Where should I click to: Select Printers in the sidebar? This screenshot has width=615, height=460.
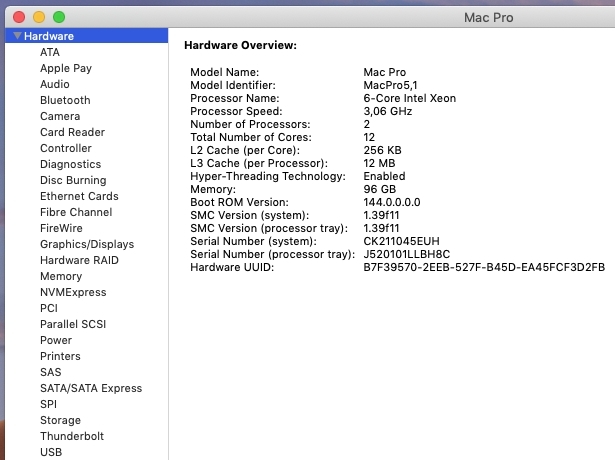pos(60,356)
